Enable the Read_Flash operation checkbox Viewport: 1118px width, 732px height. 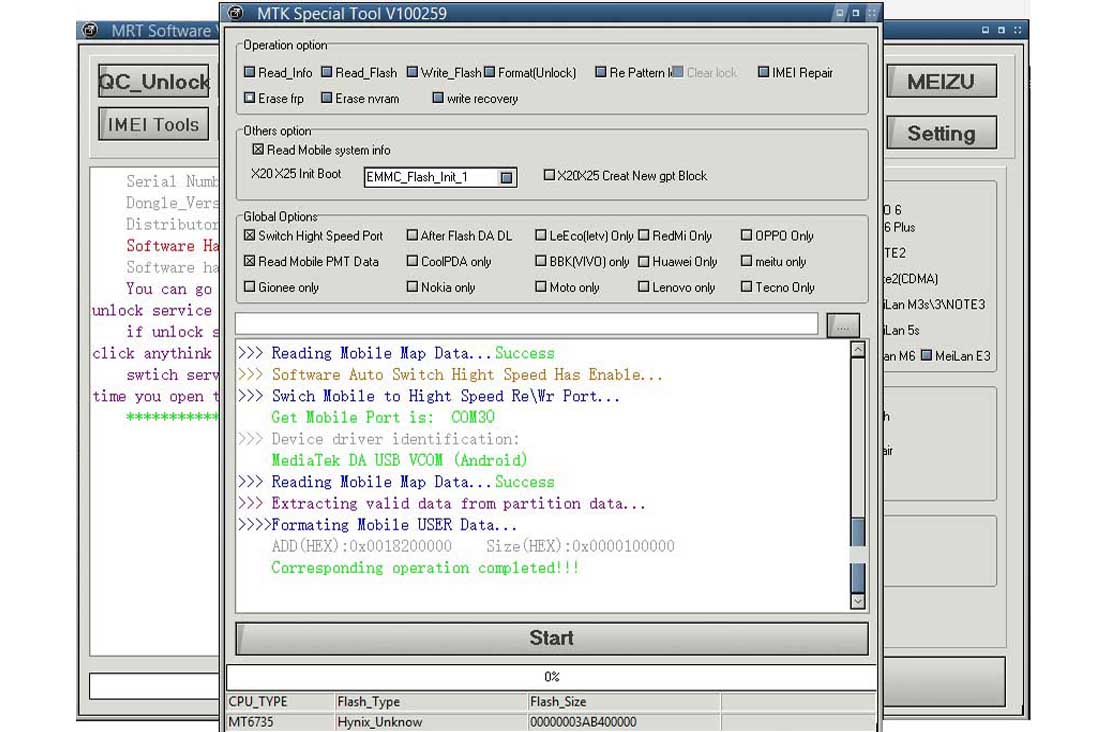pyautogui.click(x=327, y=72)
